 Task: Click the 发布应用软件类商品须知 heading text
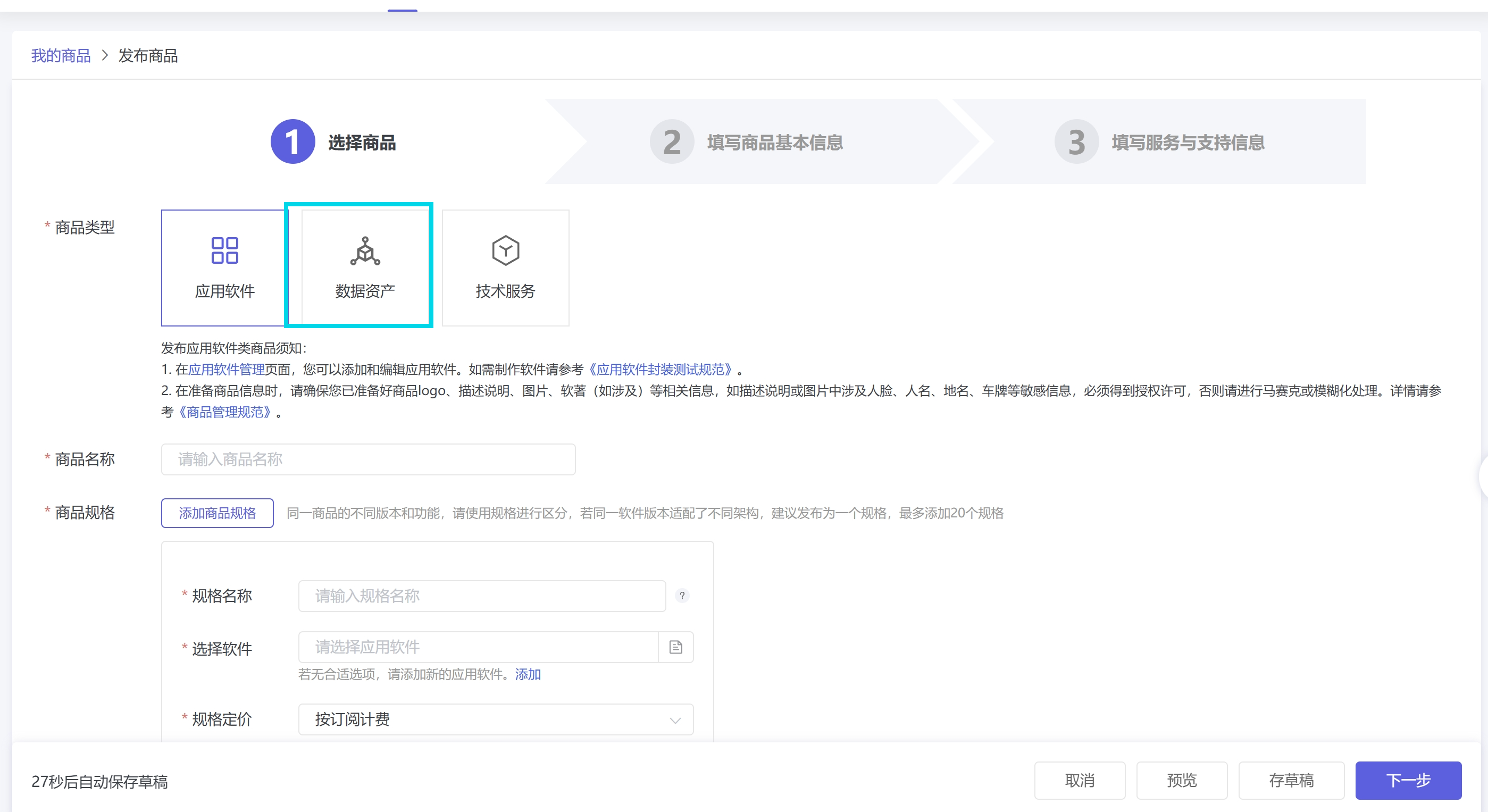(x=233, y=348)
